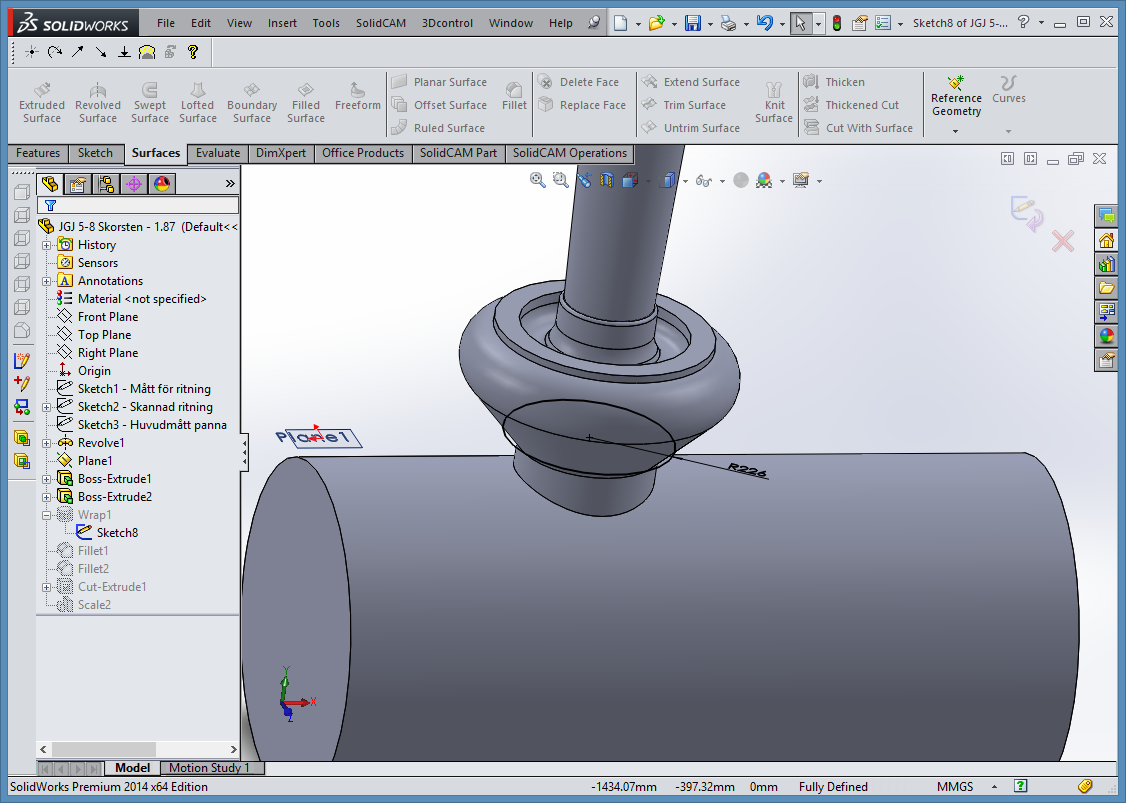The width and height of the screenshot is (1126, 803).
Task: Click the curved rotation arrow toolbar icon
Action: coord(55,52)
